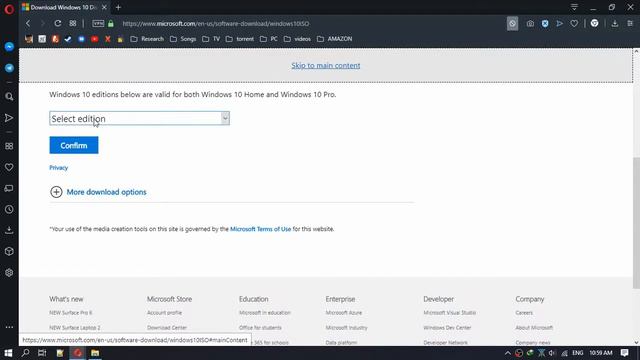The image size is (640, 360).
Task: Go back to the previous page
Action: pyautogui.click(x=28, y=24)
